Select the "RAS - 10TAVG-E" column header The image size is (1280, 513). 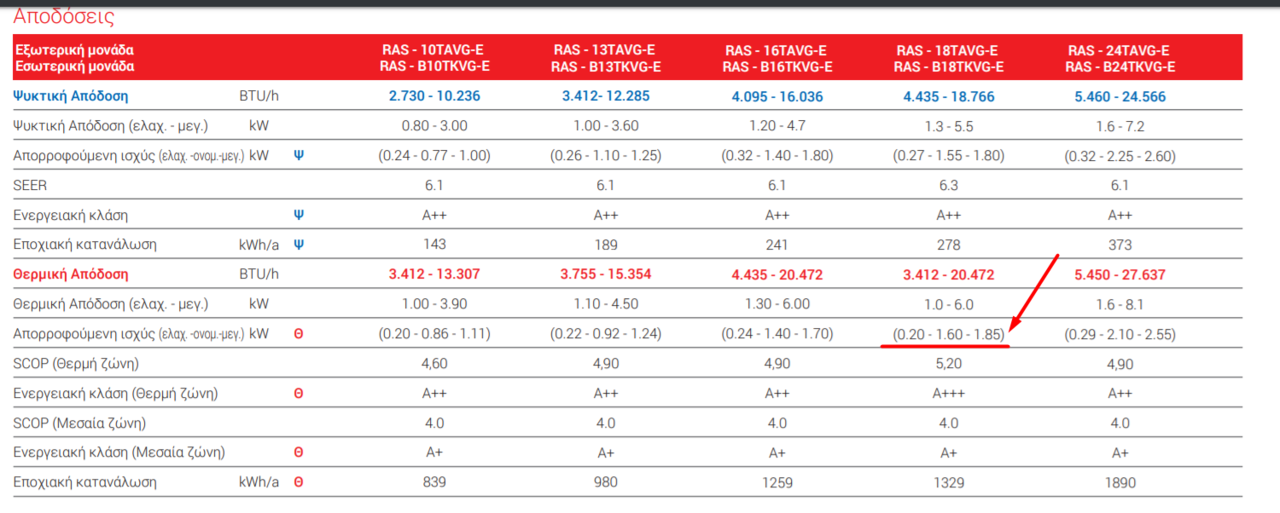[x=434, y=50]
